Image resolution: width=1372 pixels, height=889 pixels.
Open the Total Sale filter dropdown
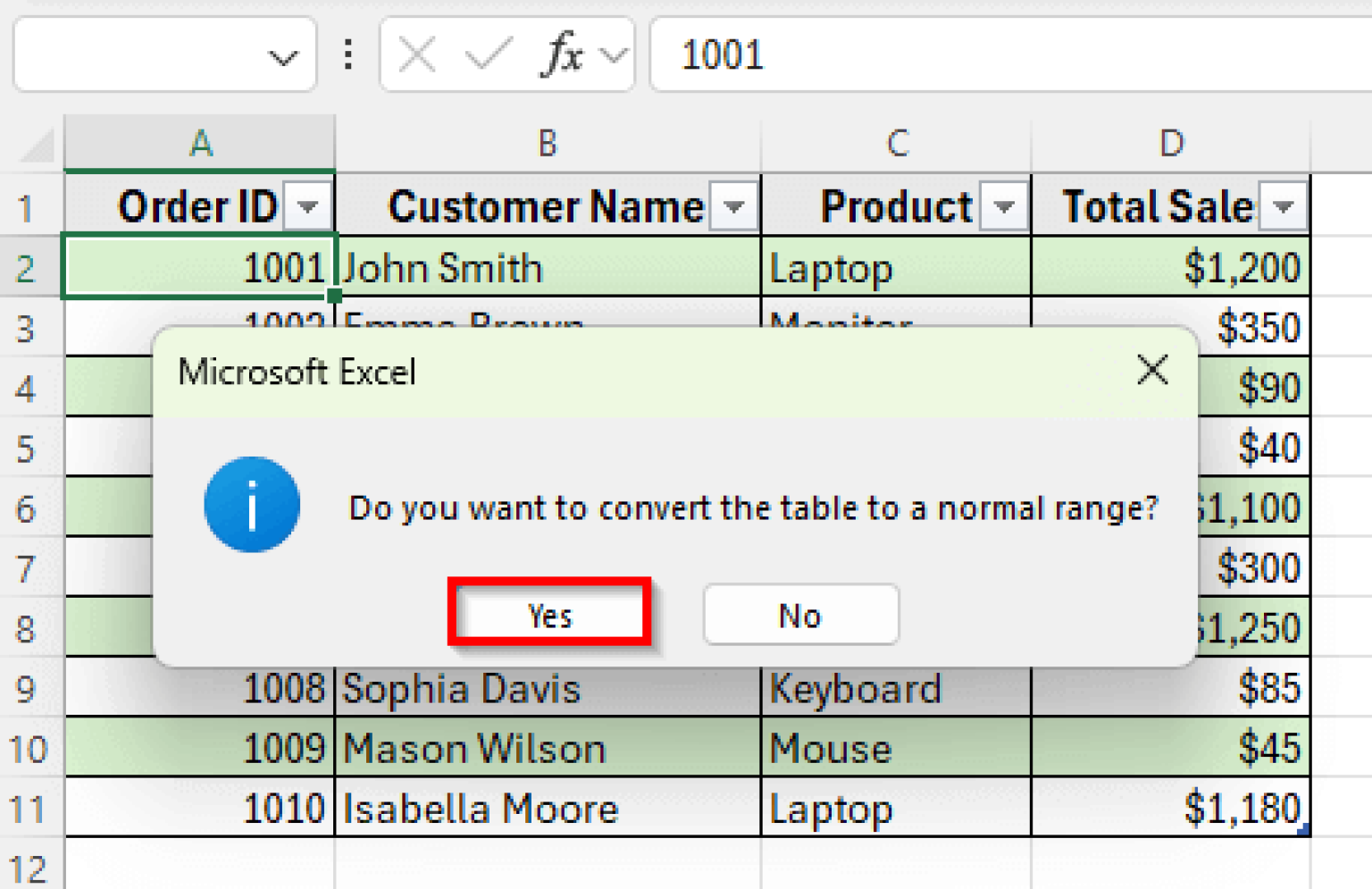pyautogui.click(x=1284, y=205)
